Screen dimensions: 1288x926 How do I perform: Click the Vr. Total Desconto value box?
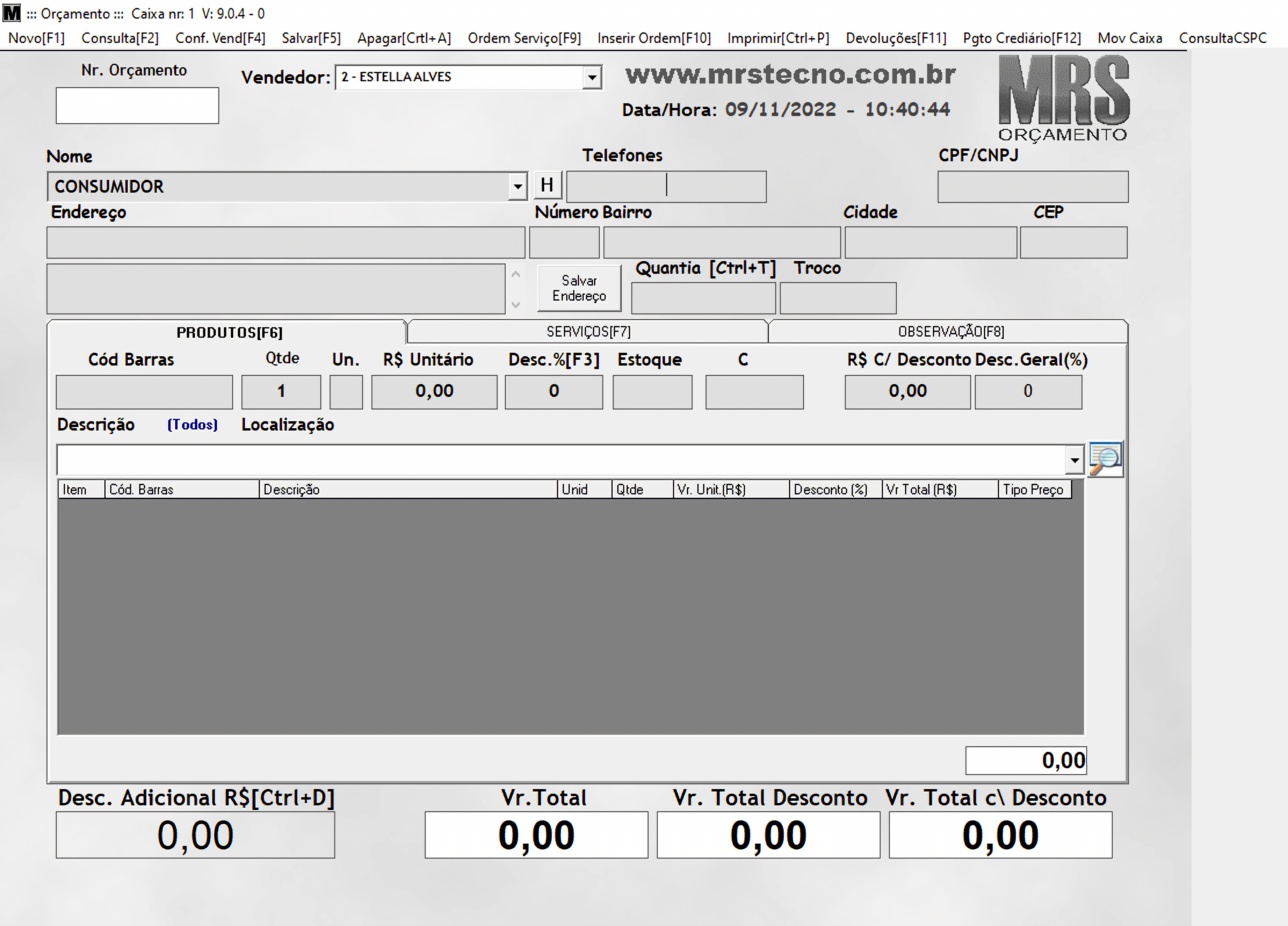point(768,835)
